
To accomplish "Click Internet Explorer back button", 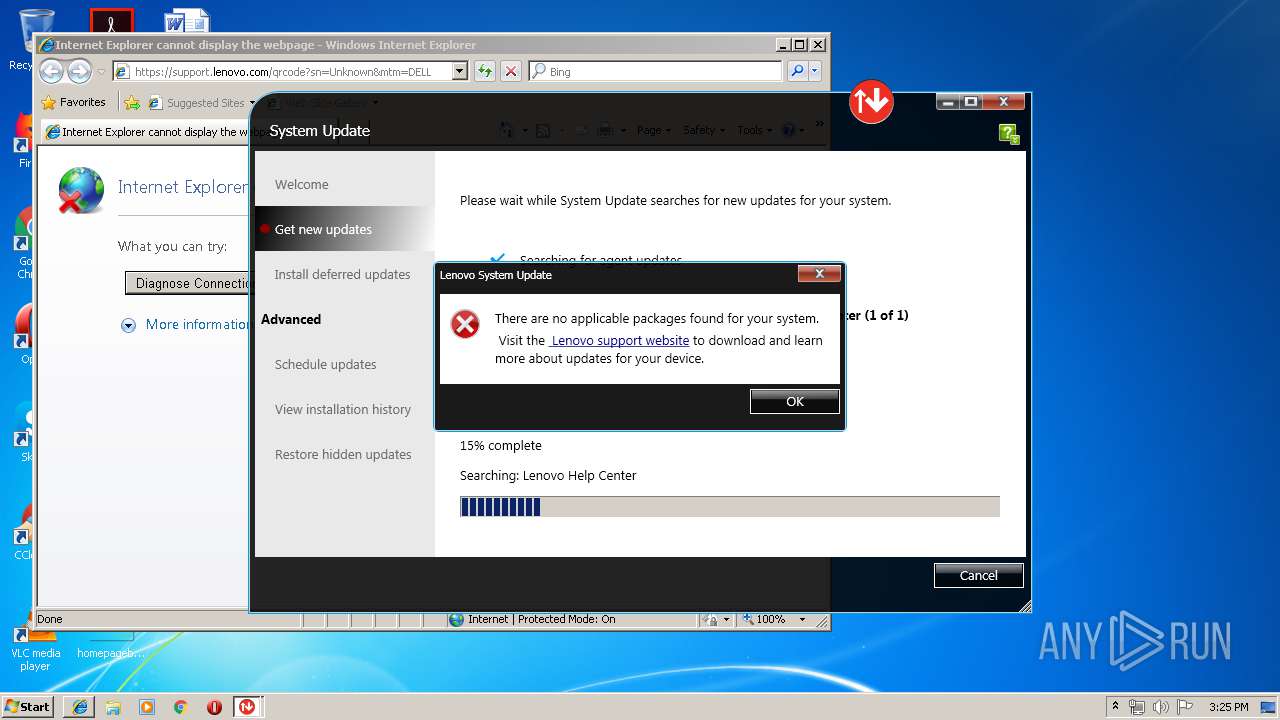I will (x=52, y=71).
